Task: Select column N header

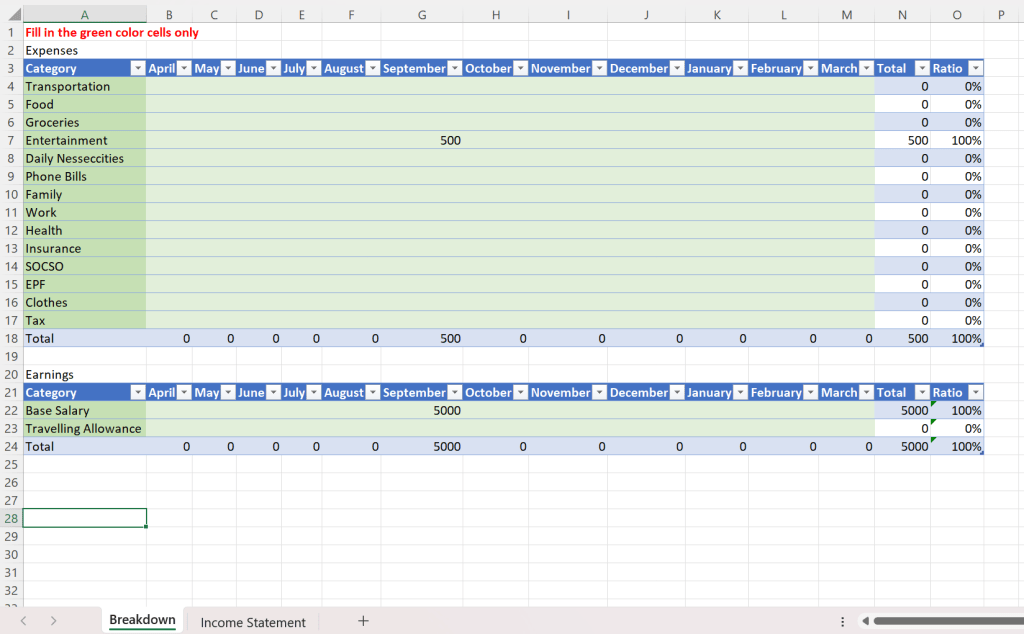Action: pos(903,14)
